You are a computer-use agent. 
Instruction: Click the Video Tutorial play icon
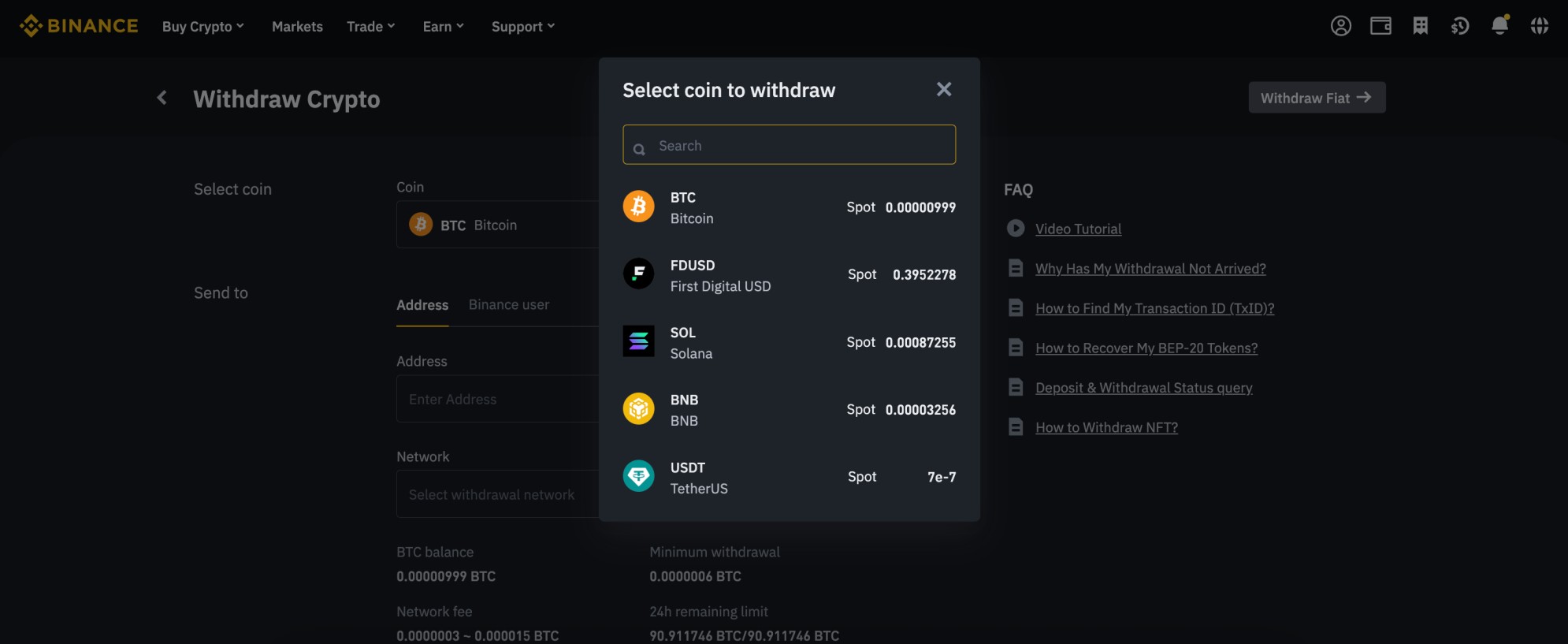coord(1016,229)
